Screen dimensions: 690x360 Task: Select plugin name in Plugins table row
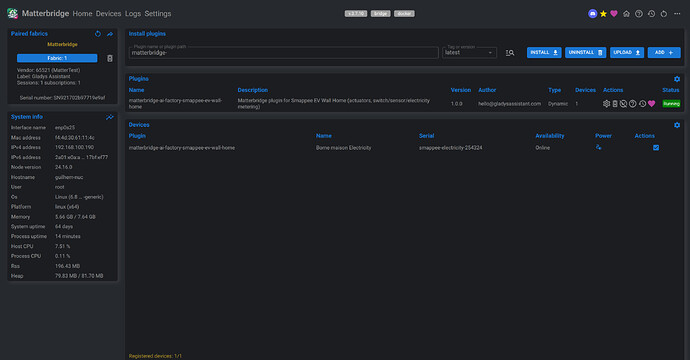175,104
